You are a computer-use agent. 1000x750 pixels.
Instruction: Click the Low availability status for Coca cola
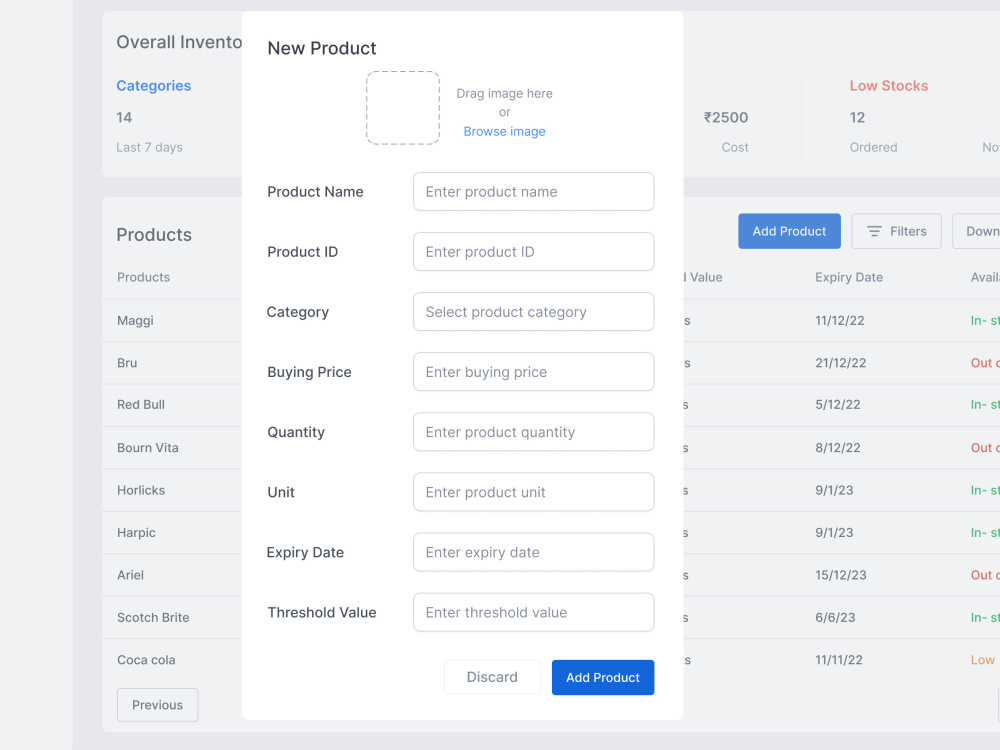tap(983, 659)
